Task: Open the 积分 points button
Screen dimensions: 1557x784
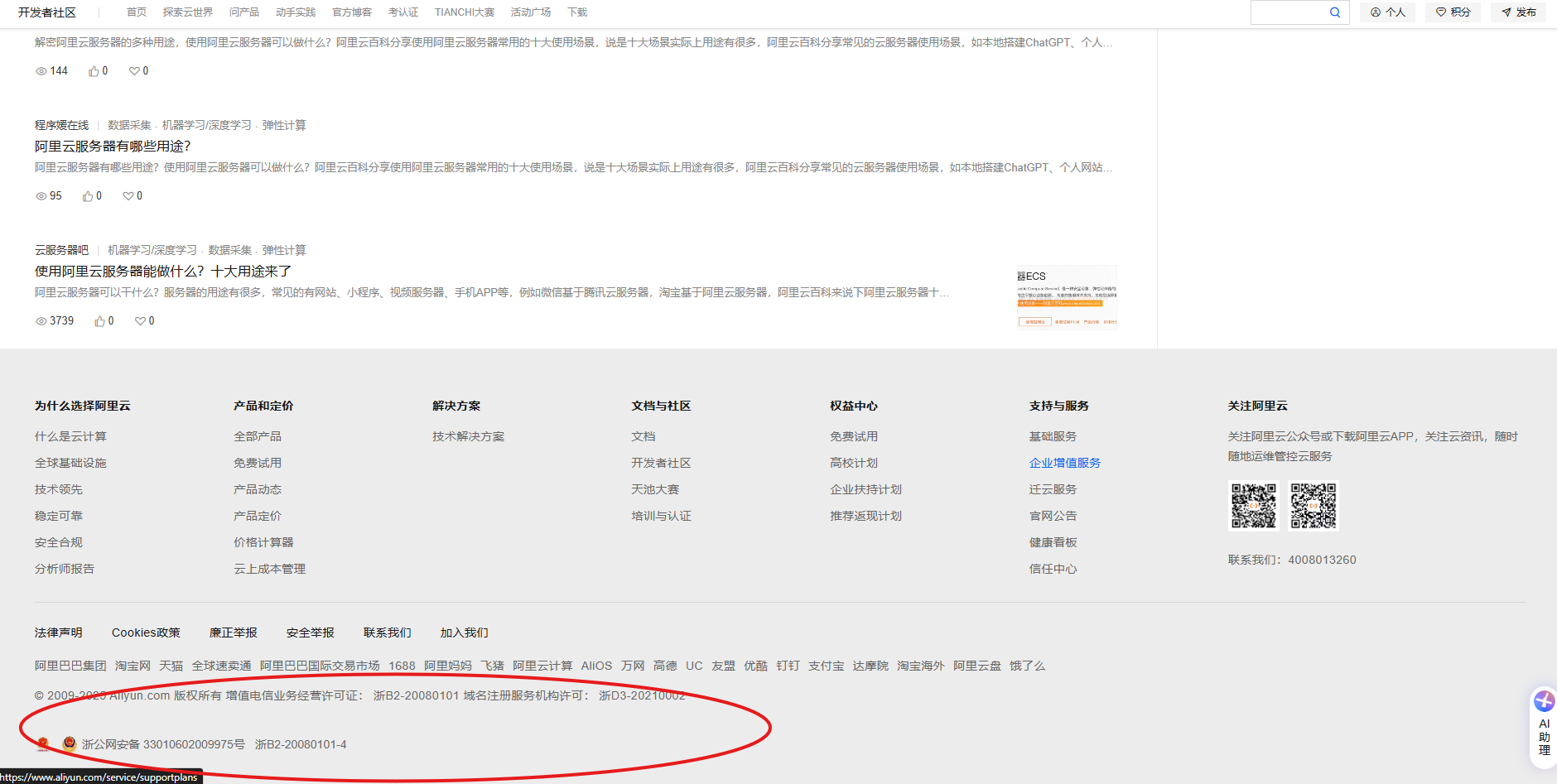Action: click(x=1453, y=12)
